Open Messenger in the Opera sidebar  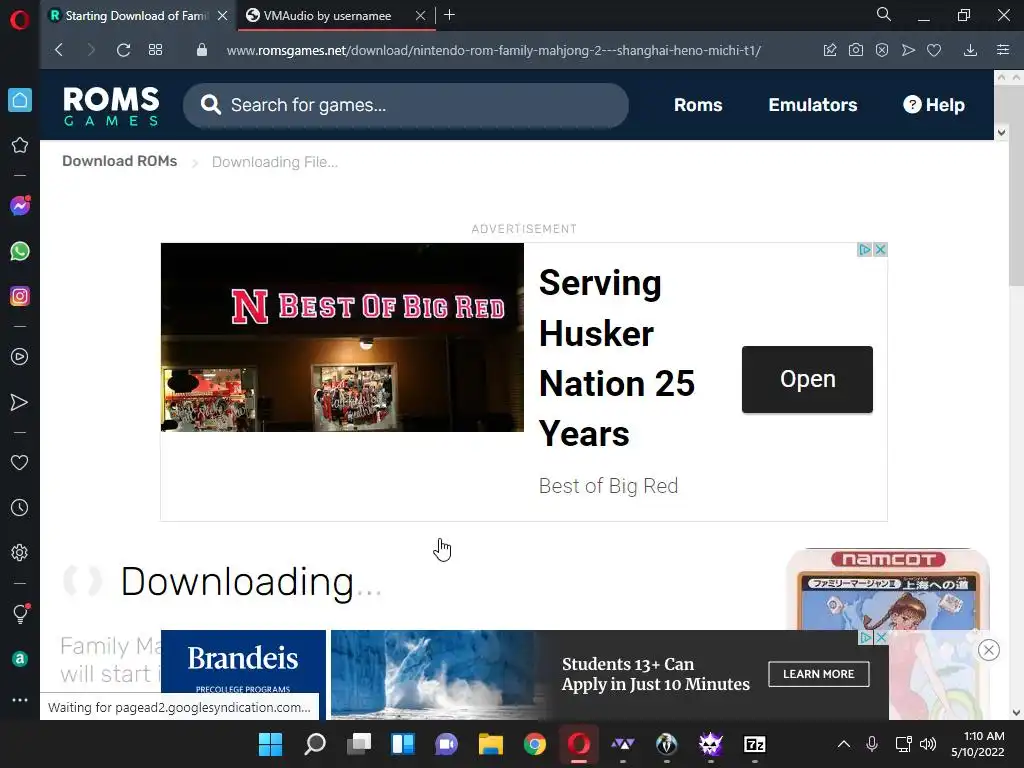click(20, 206)
